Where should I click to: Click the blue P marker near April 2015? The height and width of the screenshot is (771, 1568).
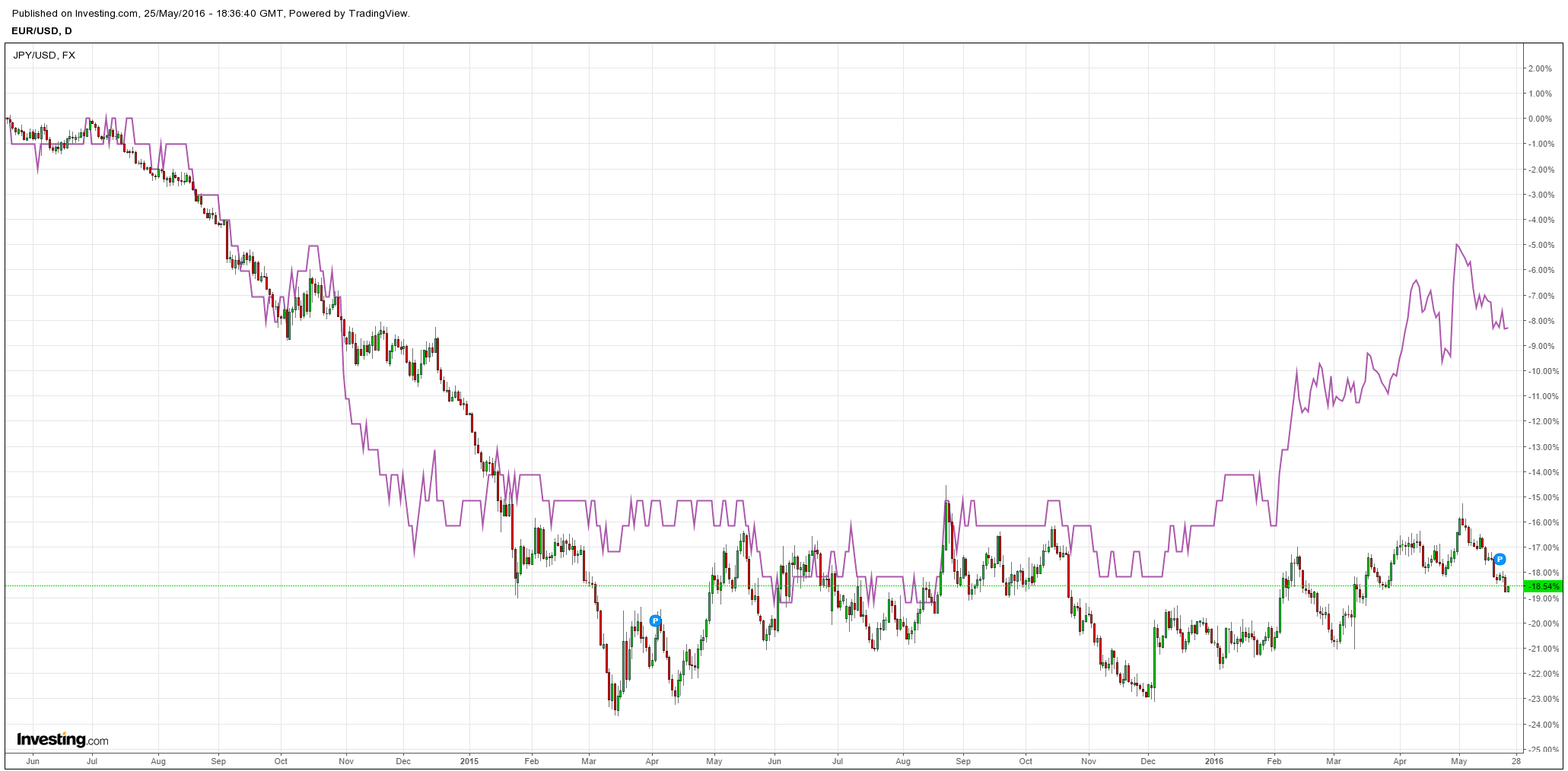pyautogui.click(x=655, y=621)
